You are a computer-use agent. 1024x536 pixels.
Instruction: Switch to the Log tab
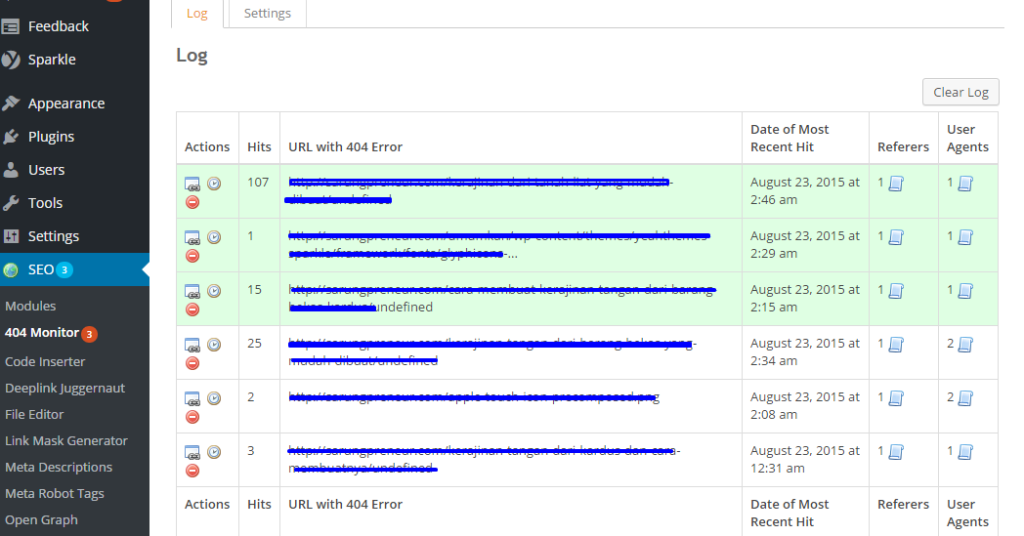tap(197, 13)
